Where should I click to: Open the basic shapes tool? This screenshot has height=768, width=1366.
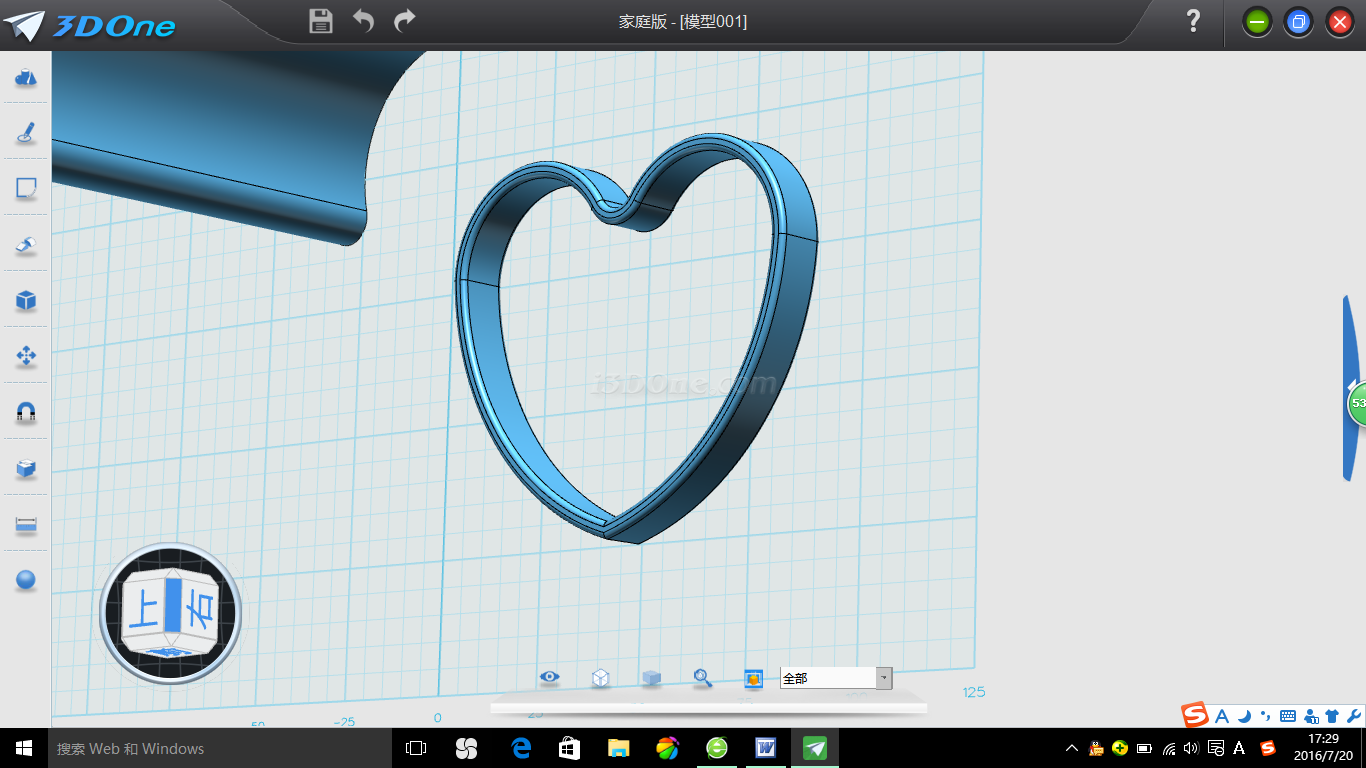pyautogui.click(x=26, y=78)
